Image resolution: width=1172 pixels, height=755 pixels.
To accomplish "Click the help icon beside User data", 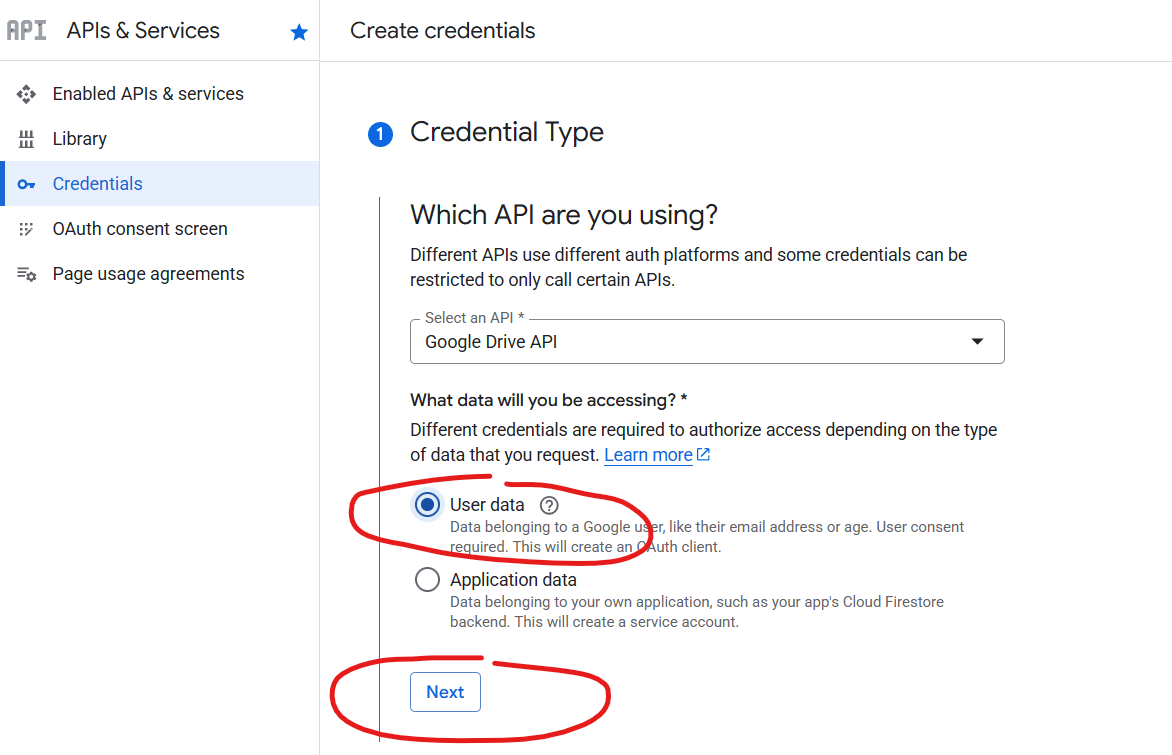I will [548, 505].
